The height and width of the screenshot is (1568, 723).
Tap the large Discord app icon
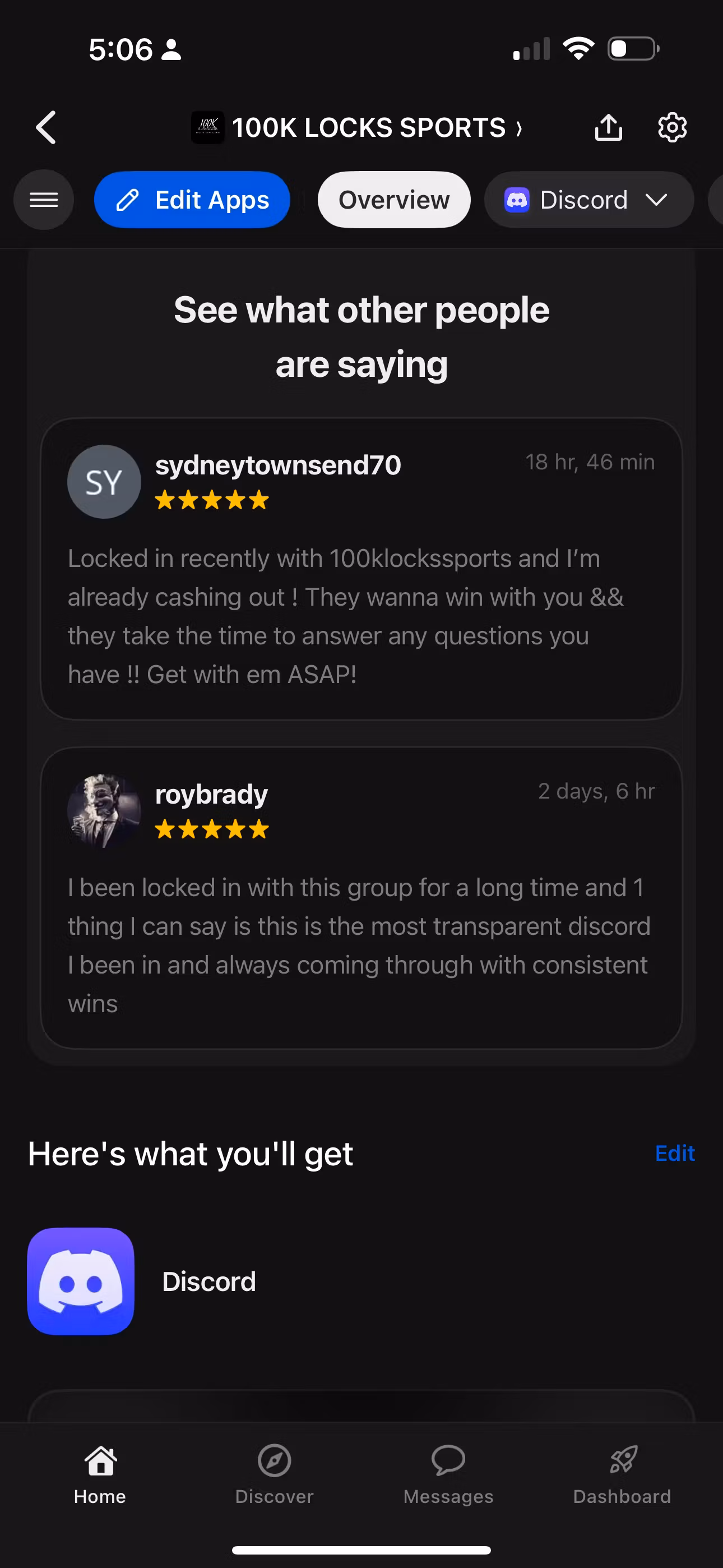click(81, 1281)
